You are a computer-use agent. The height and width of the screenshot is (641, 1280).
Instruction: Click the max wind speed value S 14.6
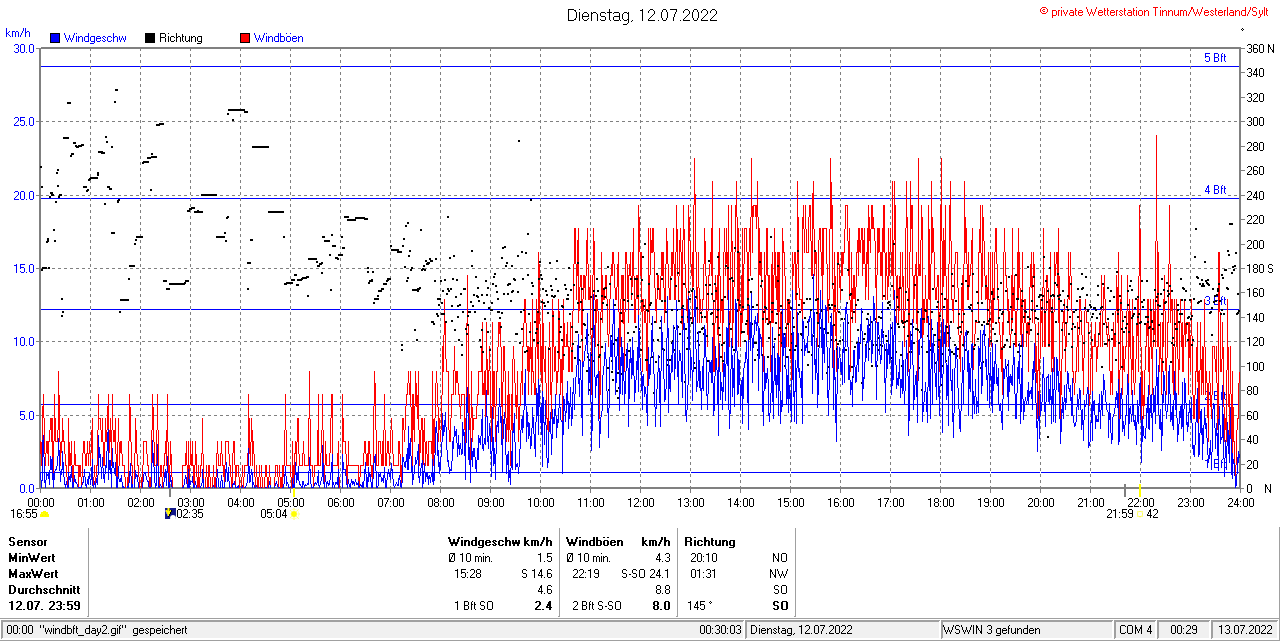[536, 574]
